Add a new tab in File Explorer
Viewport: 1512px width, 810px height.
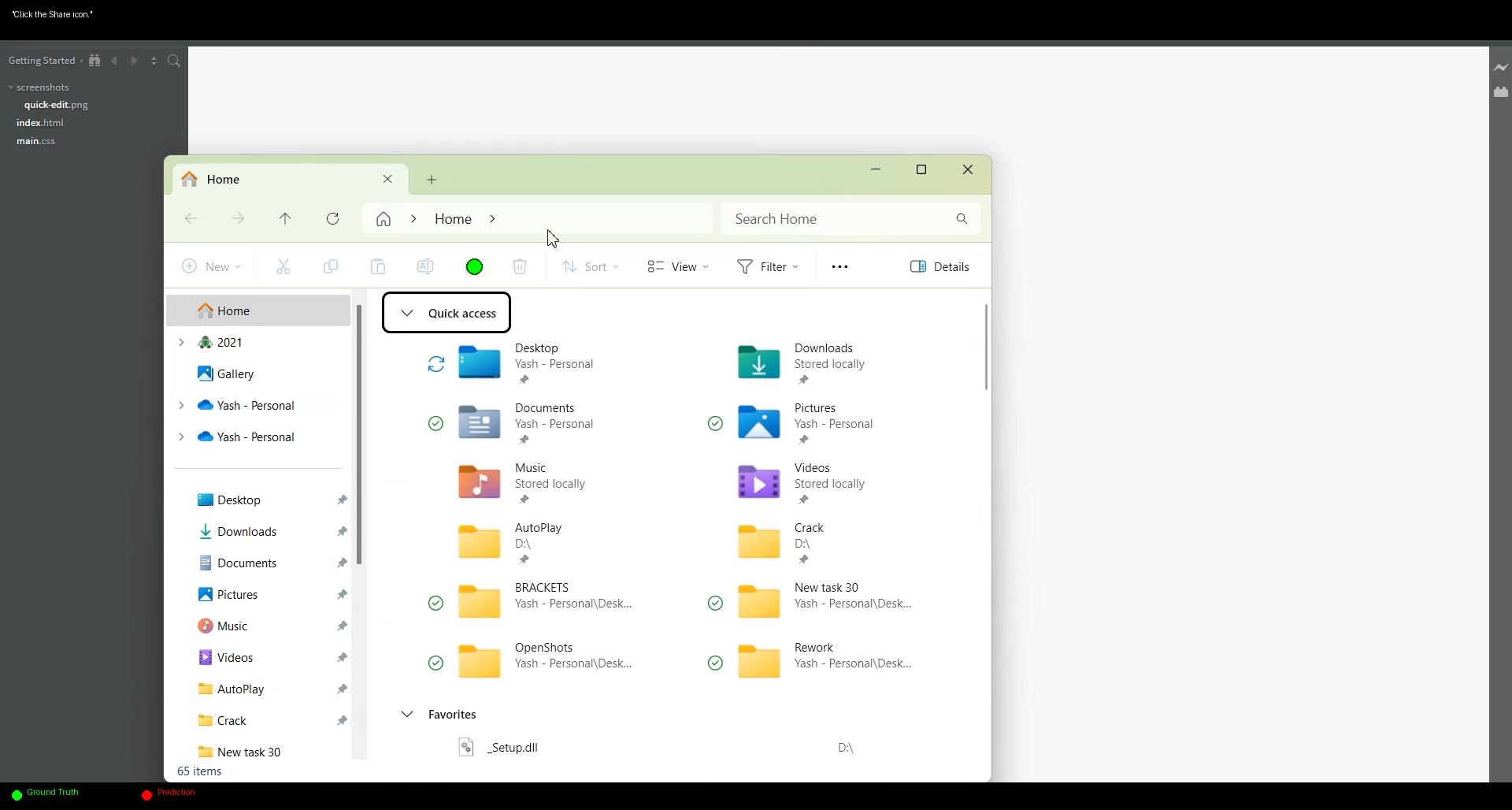pos(432,180)
